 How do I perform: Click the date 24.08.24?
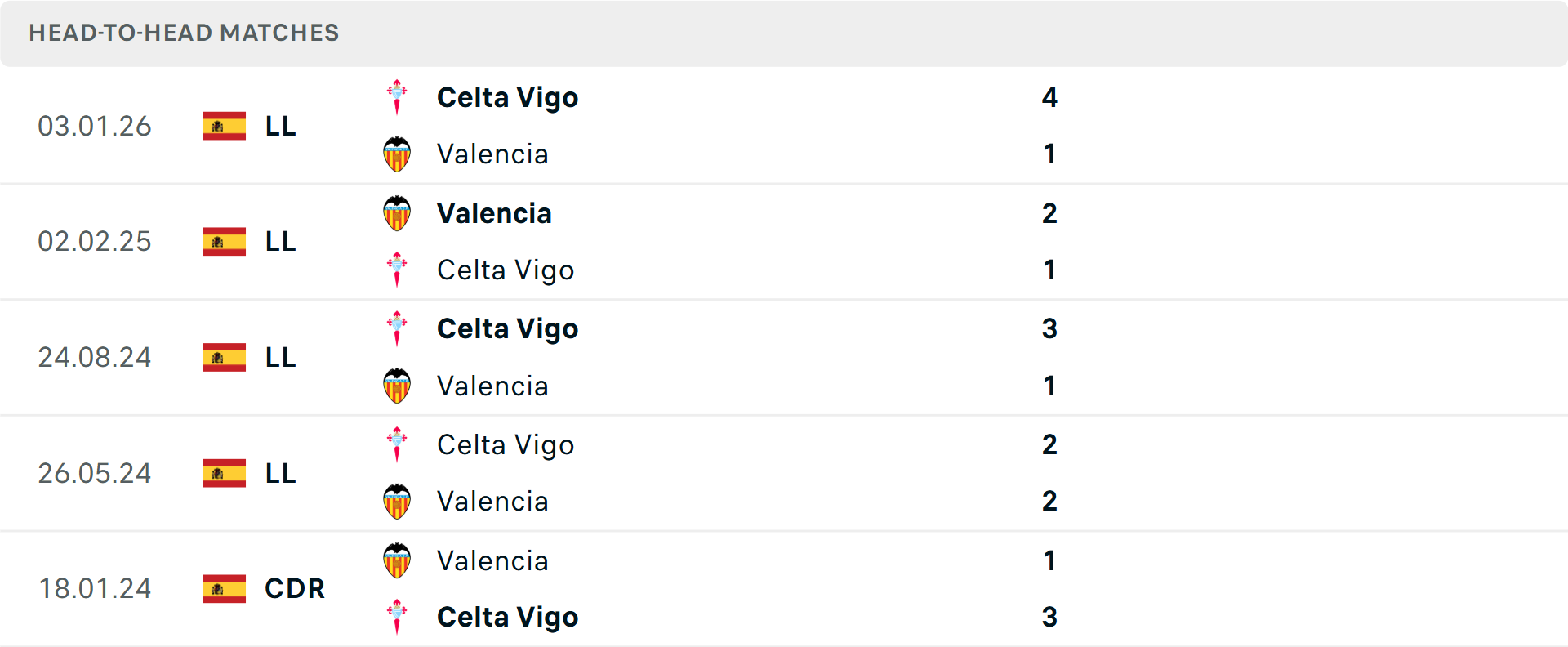(95, 357)
